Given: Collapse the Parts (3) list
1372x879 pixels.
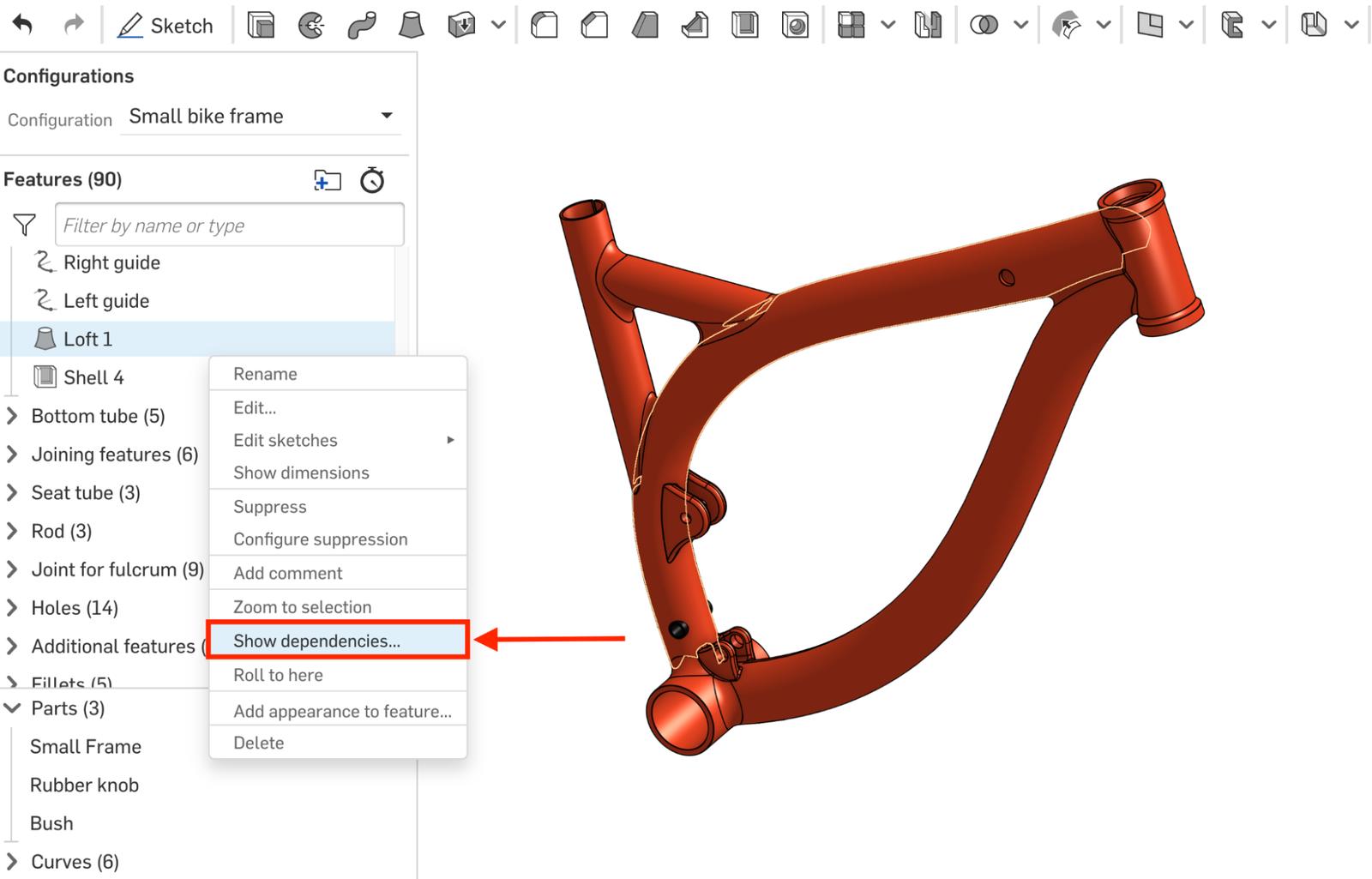Looking at the screenshot, I should point(12,708).
